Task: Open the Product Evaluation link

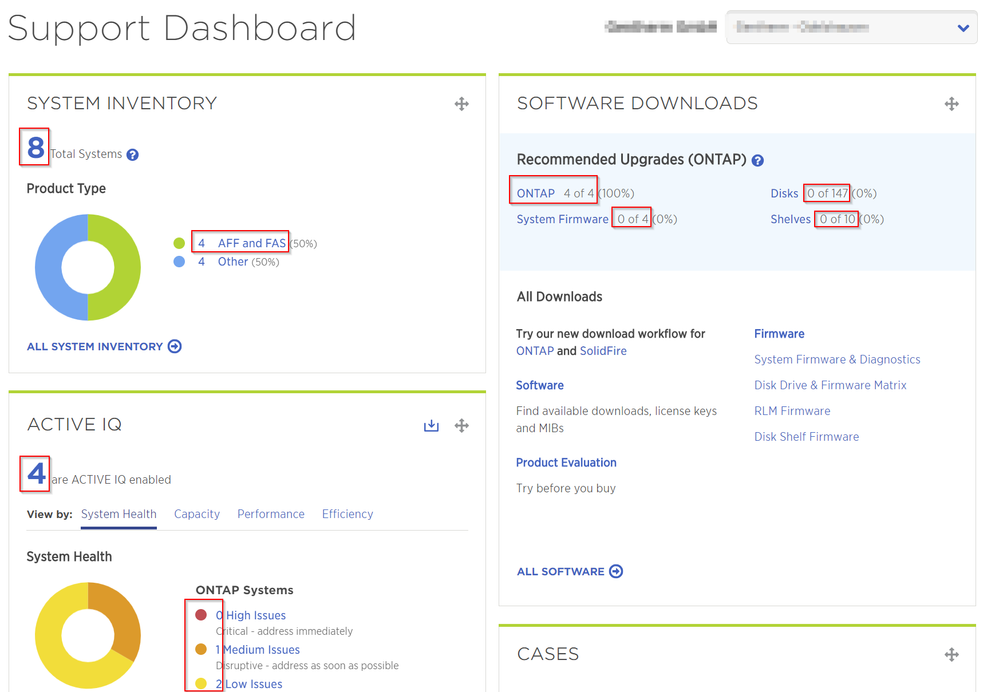Action: tap(566, 463)
